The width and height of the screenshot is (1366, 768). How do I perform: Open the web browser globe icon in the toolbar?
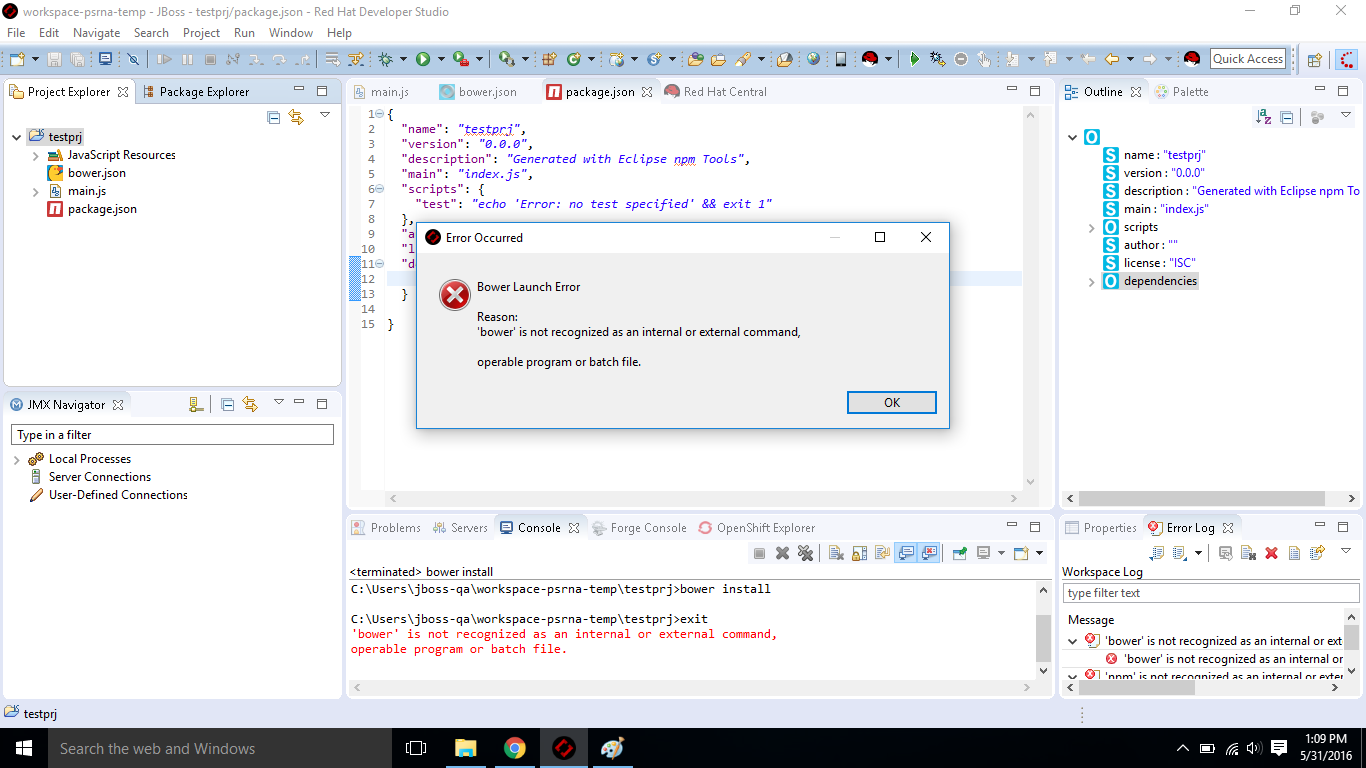(x=813, y=59)
